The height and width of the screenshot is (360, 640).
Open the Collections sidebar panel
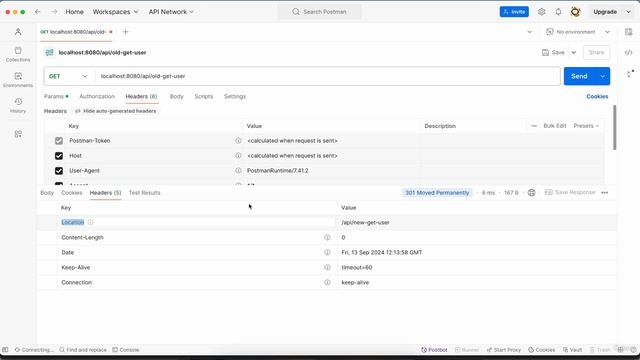pyautogui.click(x=18, y=54)
